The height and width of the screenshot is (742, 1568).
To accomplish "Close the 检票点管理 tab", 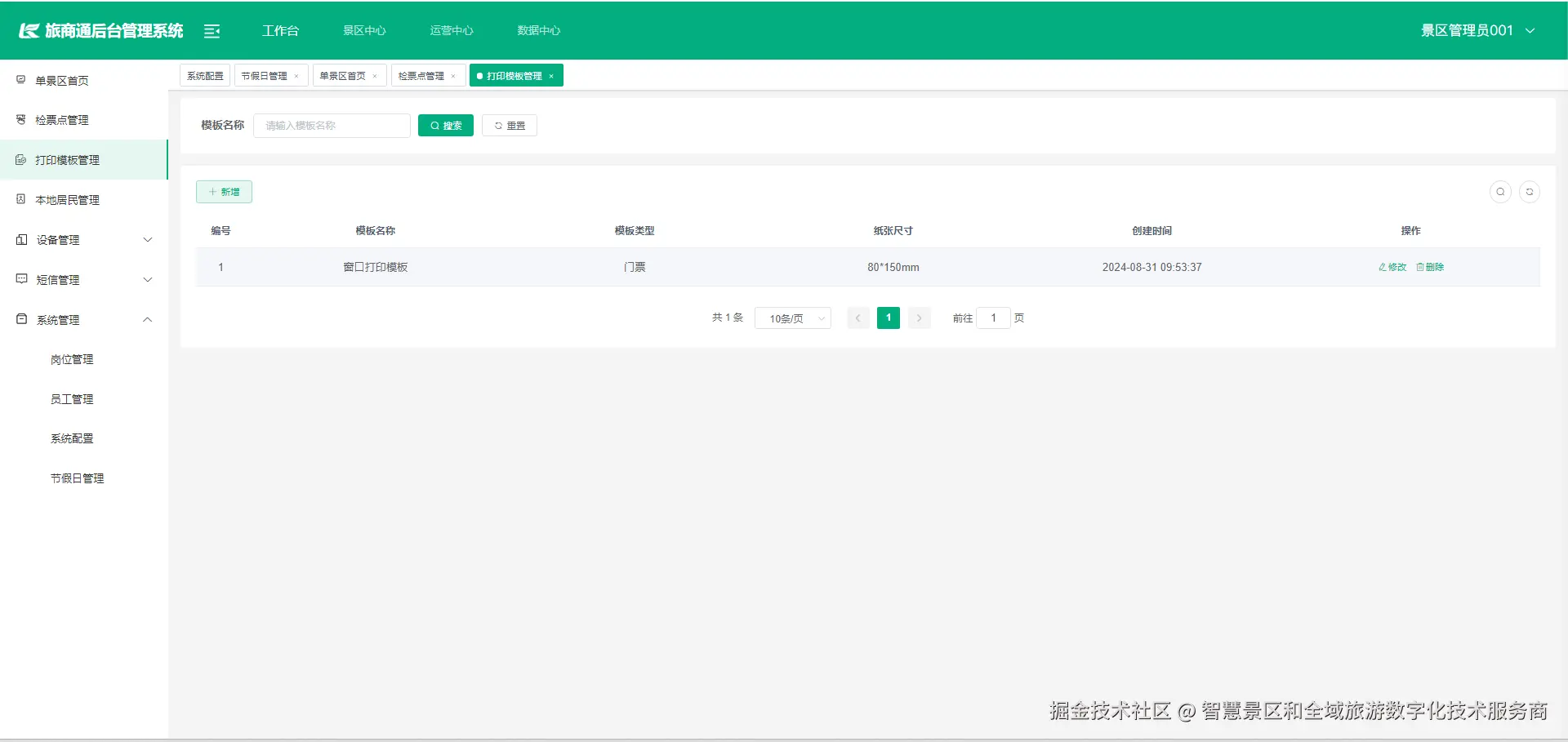I will click(453, 76).
